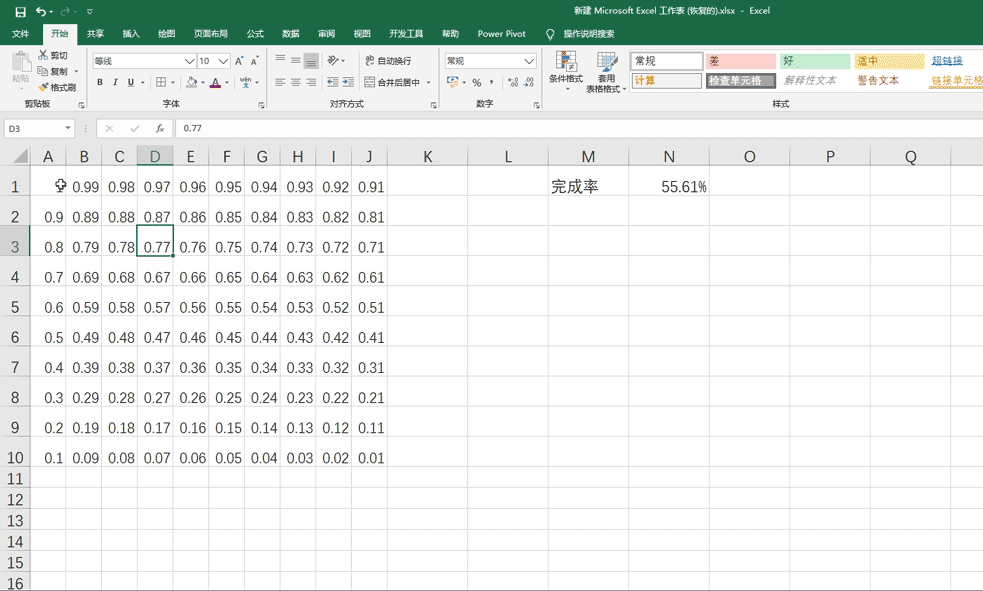Open the Font (字体) group dialog launcher
Image resolution: width=983 pixels, height=591 pixels.
[261, 105]
